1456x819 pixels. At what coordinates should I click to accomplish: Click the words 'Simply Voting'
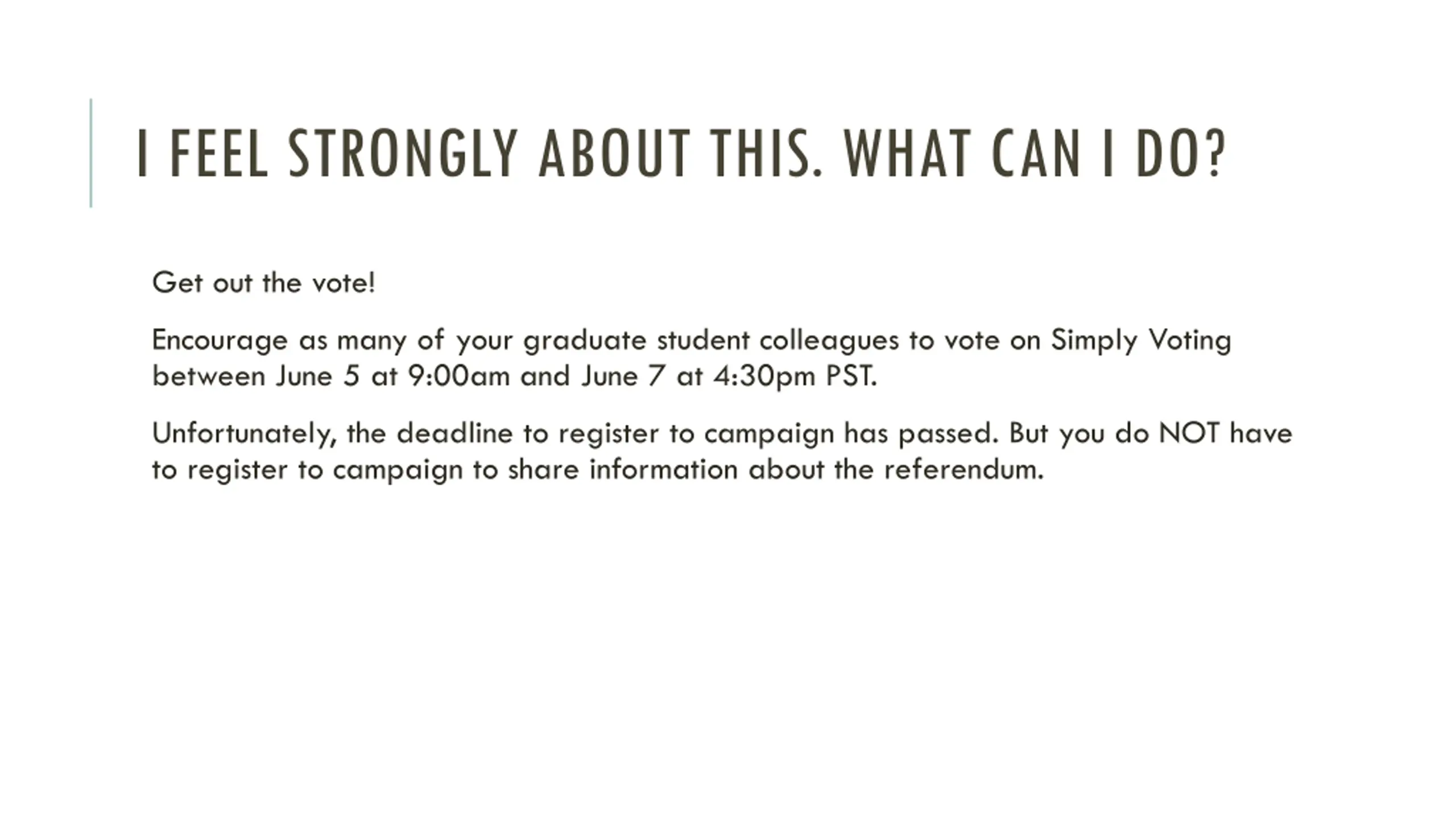click(x=1141, y=341)
